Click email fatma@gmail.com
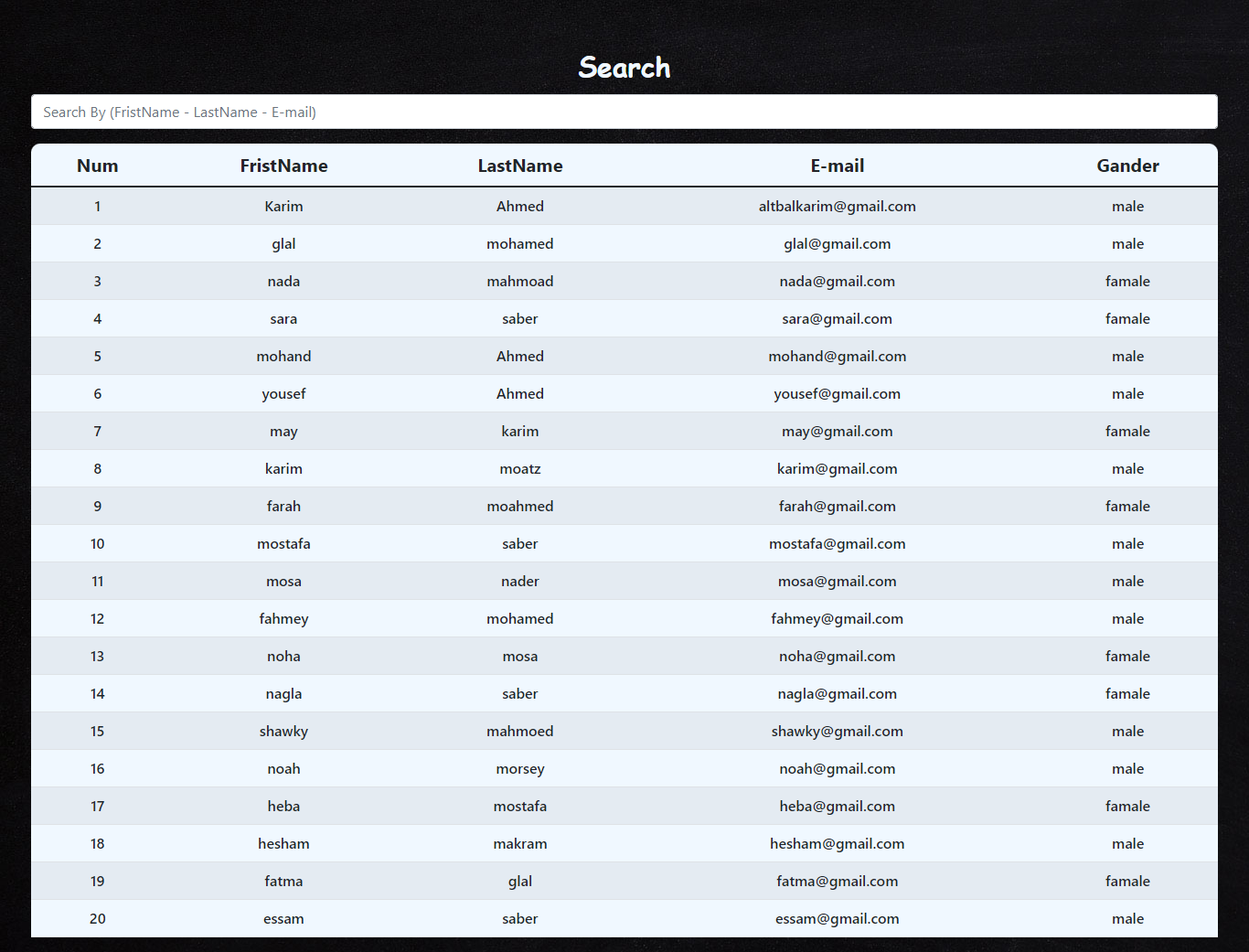The image size is (1249, 952). [x=838, y=882]
